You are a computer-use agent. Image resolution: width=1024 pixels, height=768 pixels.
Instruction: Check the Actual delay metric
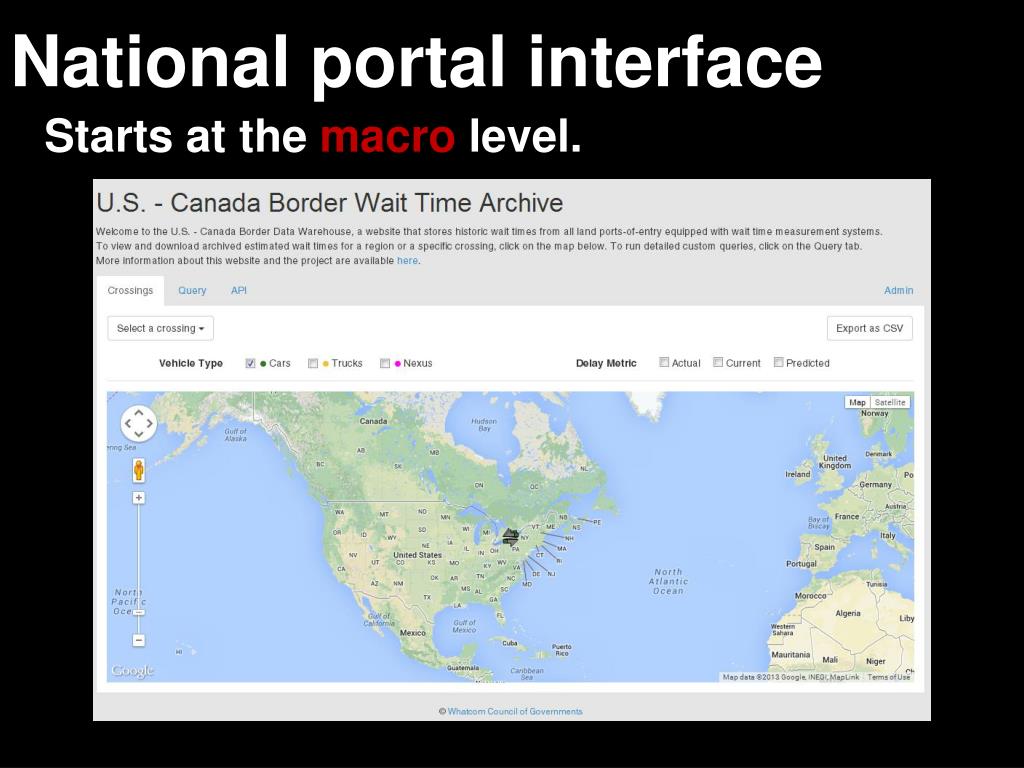pos(664,362)
